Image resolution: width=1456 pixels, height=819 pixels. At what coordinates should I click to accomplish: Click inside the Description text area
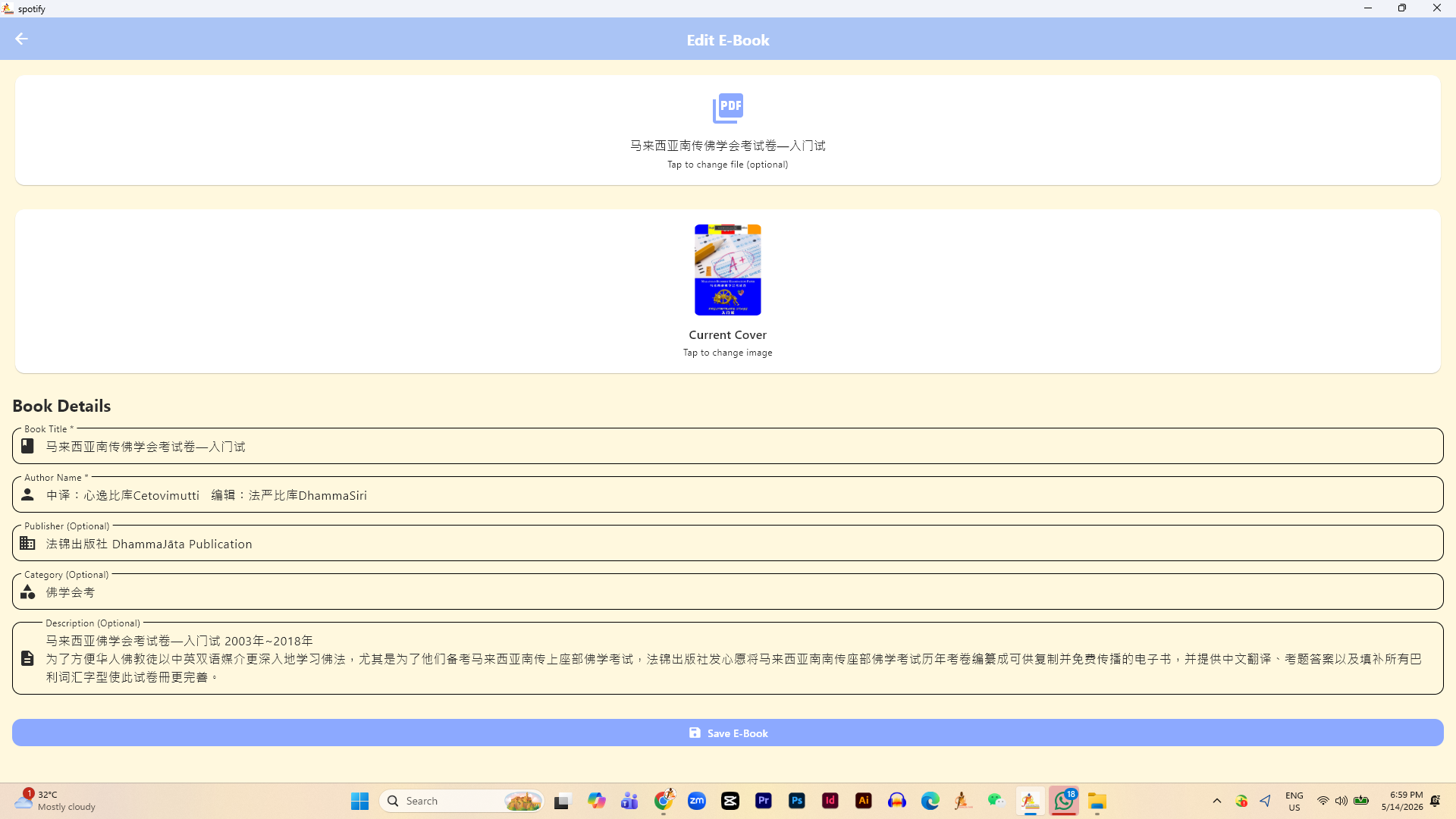(x=728, y=658)
